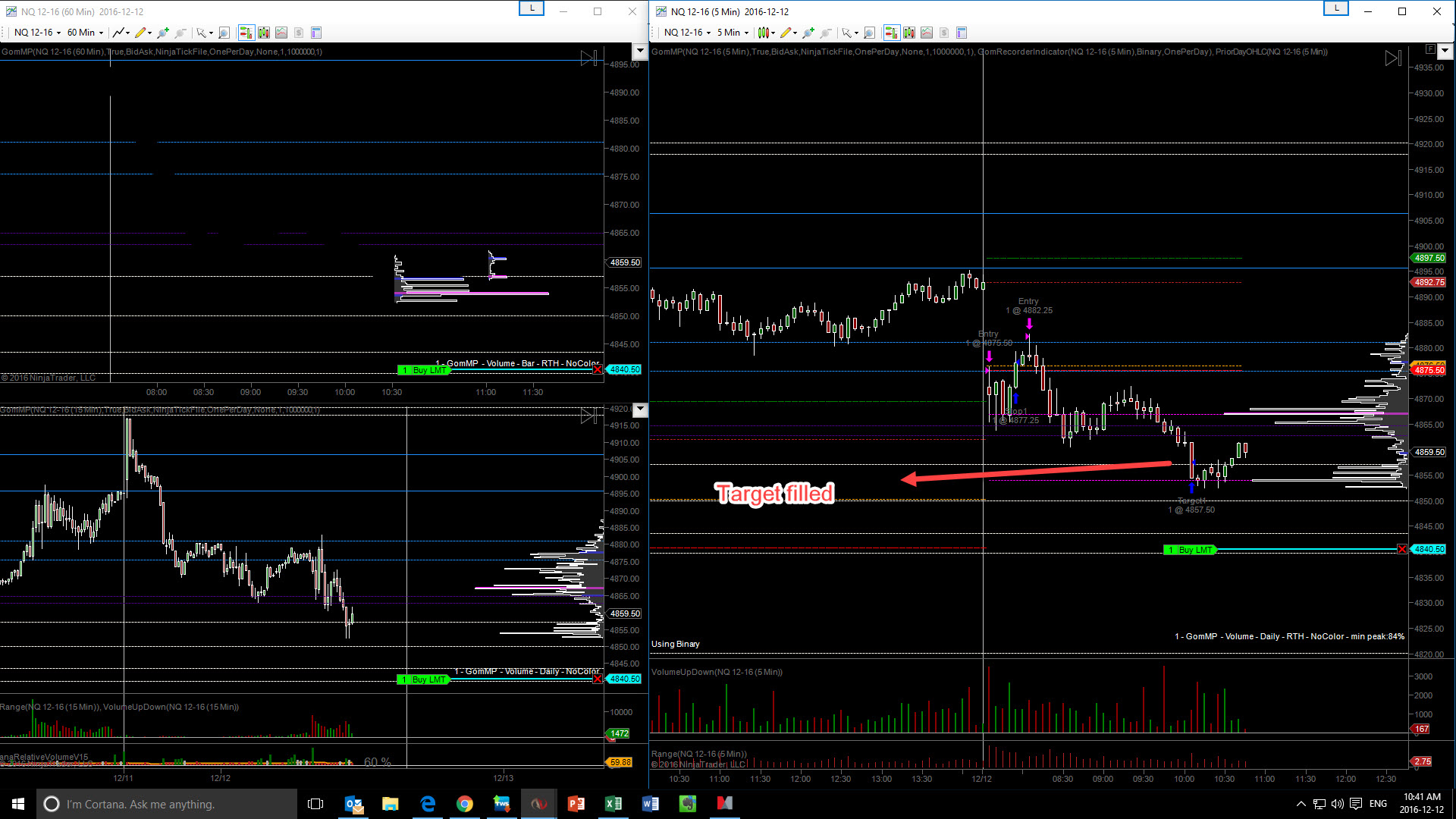Viewport: 1456px width, 819px height.
Task: Click the 1472 volume value marker in 15 Min chart
Action: [x=619, y=734]
